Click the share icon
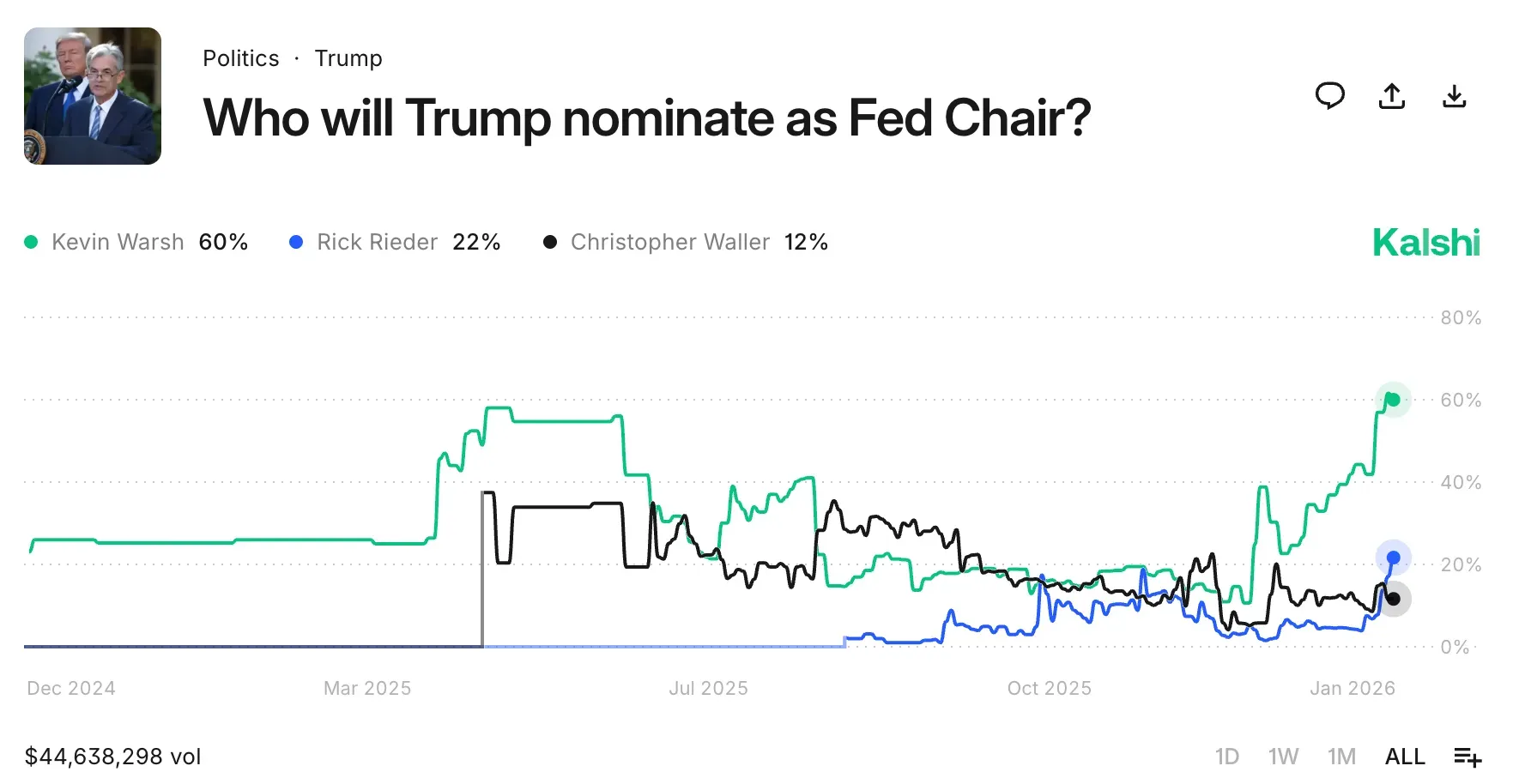 coord(1392,96)
